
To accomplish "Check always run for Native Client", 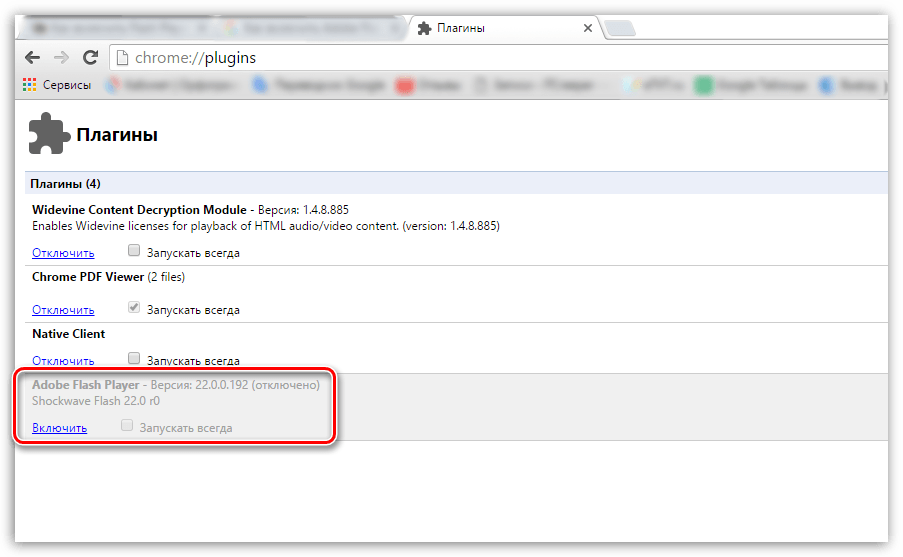I will (x=134, y=358).
